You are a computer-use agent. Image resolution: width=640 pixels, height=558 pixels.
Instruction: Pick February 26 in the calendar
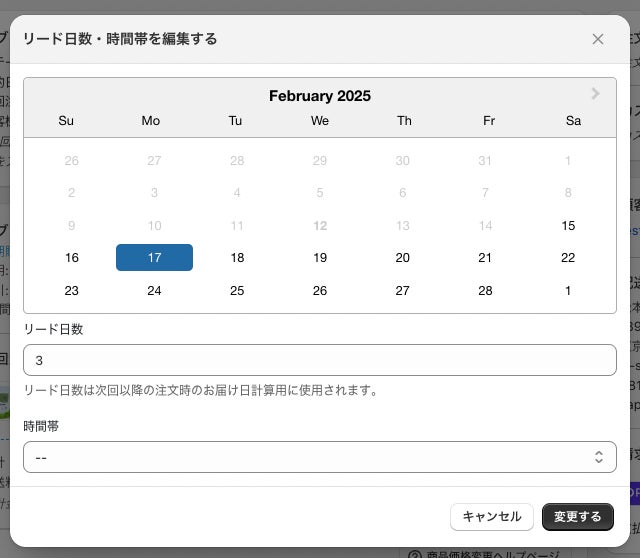tap(320, 291)
